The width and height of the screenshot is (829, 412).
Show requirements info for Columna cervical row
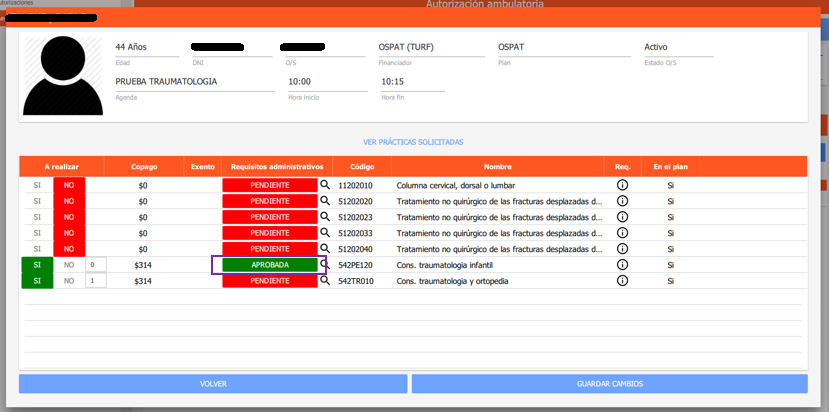coord(622,185)
